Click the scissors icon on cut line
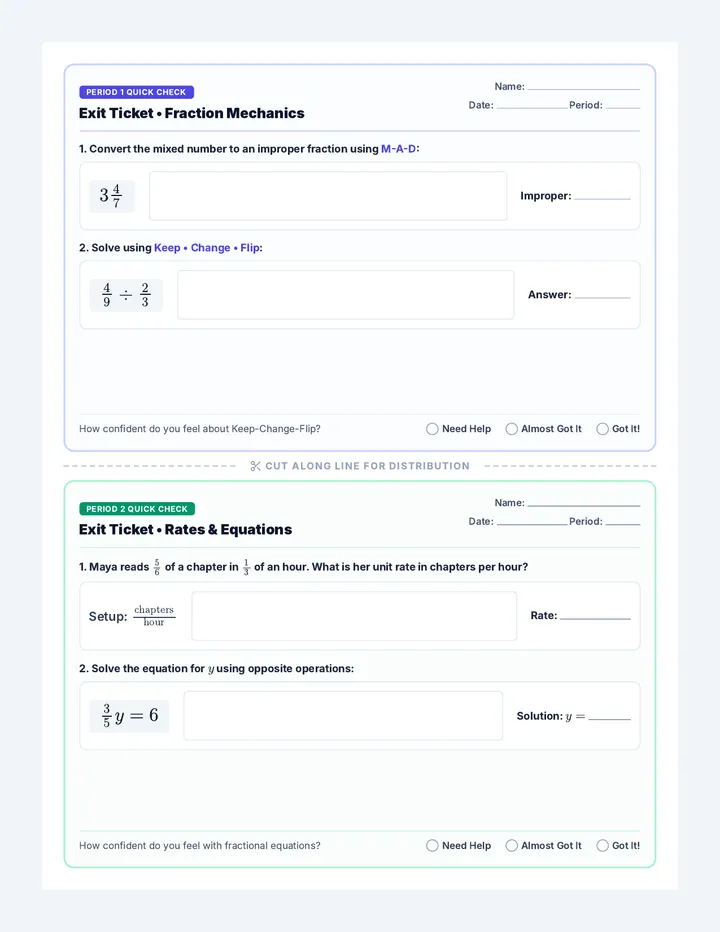The width and height of the screenshot is (720, 932). coord(256,466)
